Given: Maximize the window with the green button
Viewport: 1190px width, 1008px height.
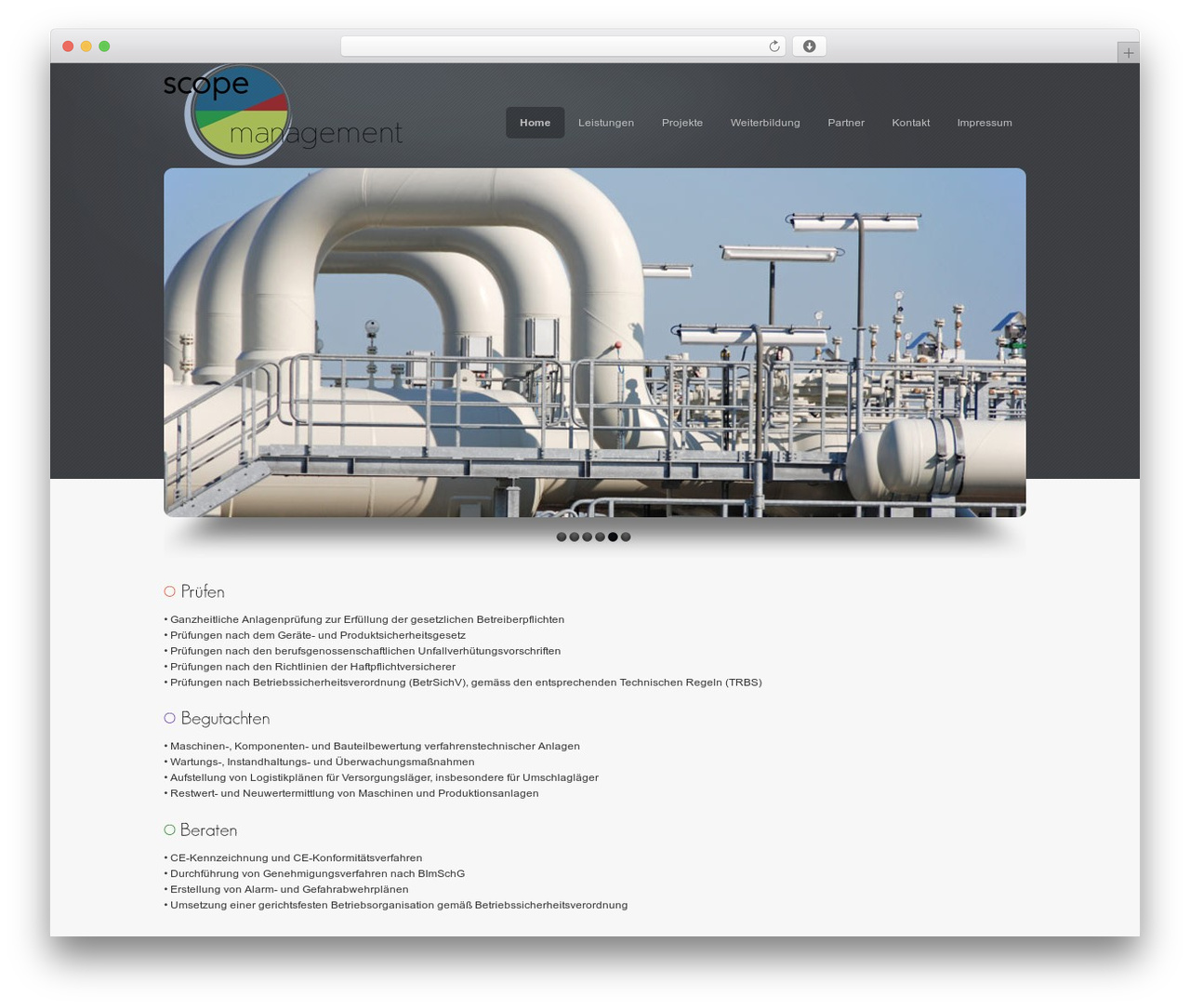Looking at the screenshot, I should tap(104, 46).
